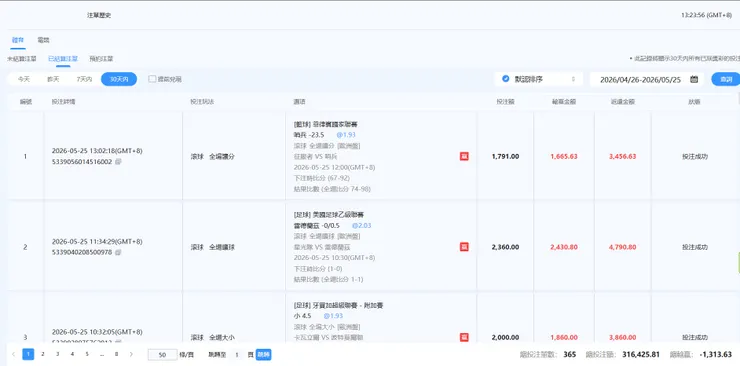Screen dimensions: 740x366
Task: Go to page 2
Action: [x=43, y=354]
